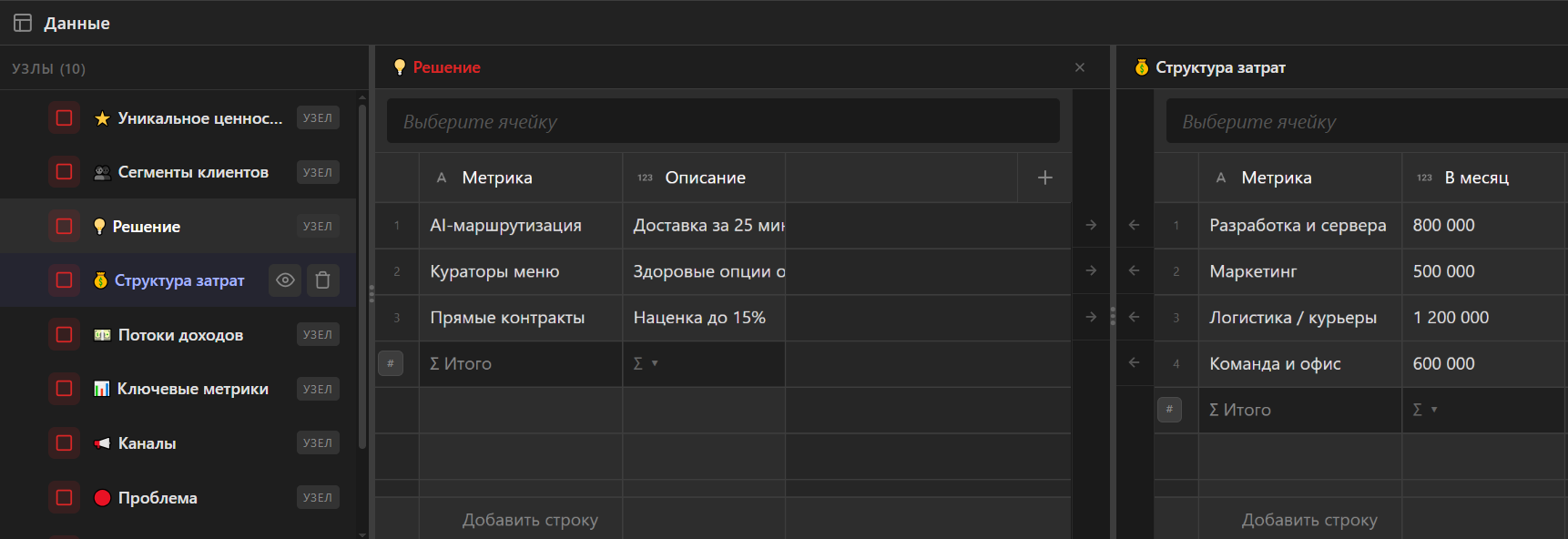Select Метрика header in Структура затрат table
The height and width of the screenshot is (539, 1568).
pyautogui.click(x=1300, y=178)
